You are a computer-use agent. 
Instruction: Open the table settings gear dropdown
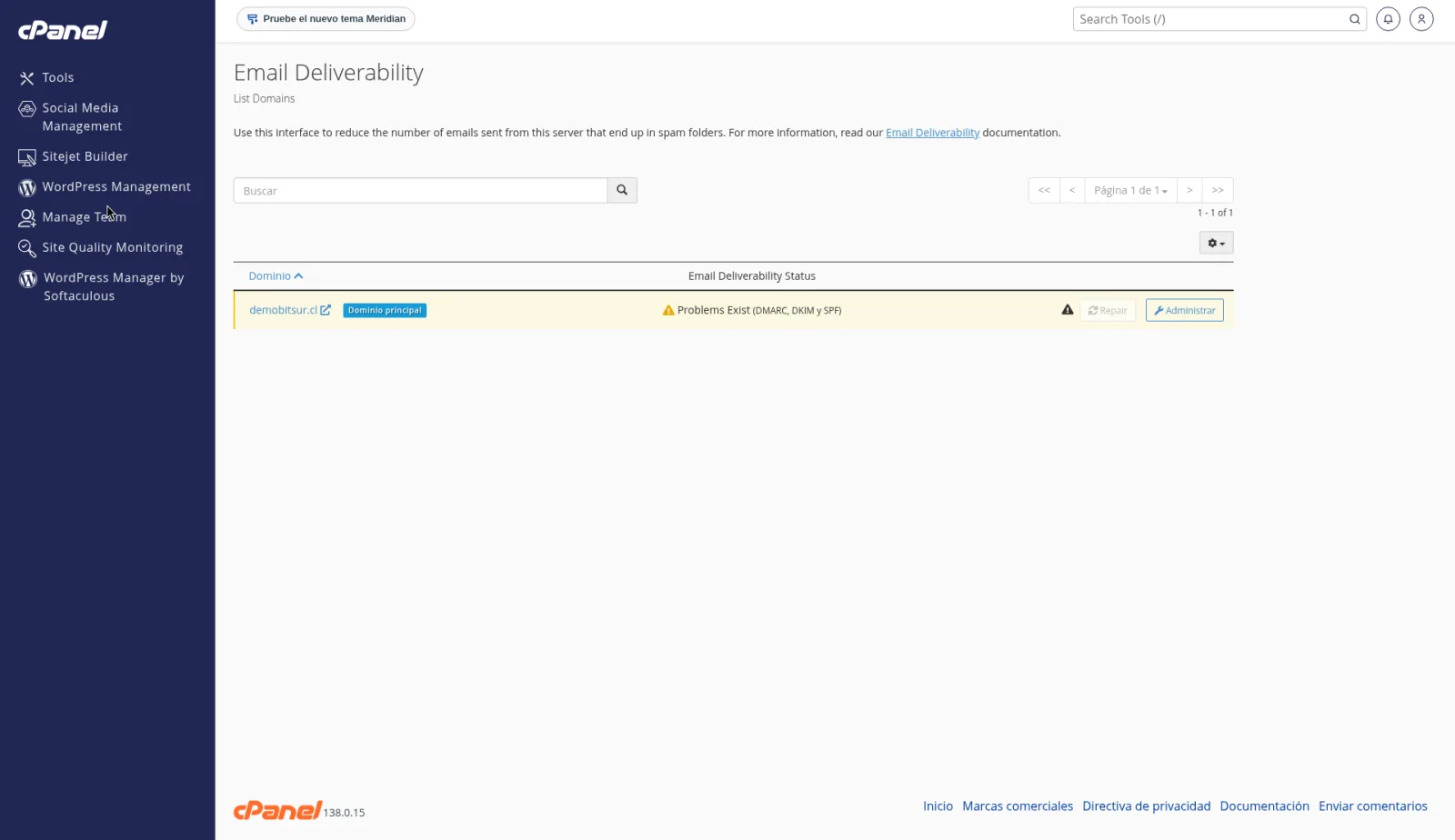[x=1216, y=244]
